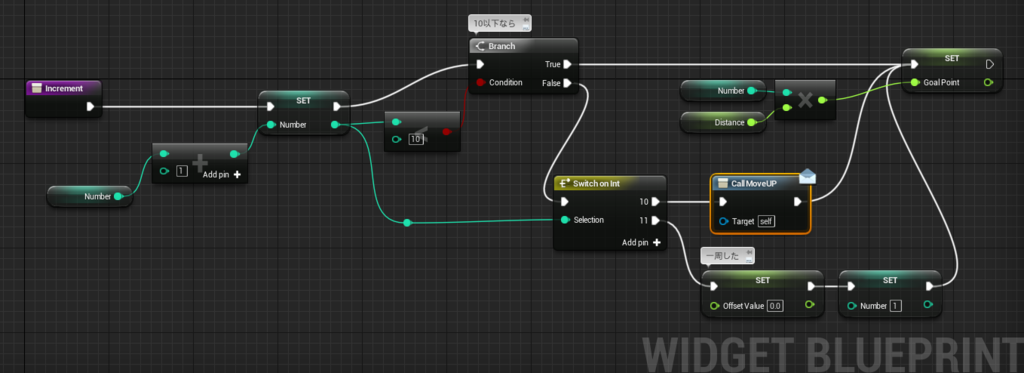
Task: Click the Offset Value output pin
Action: (810, 304)
